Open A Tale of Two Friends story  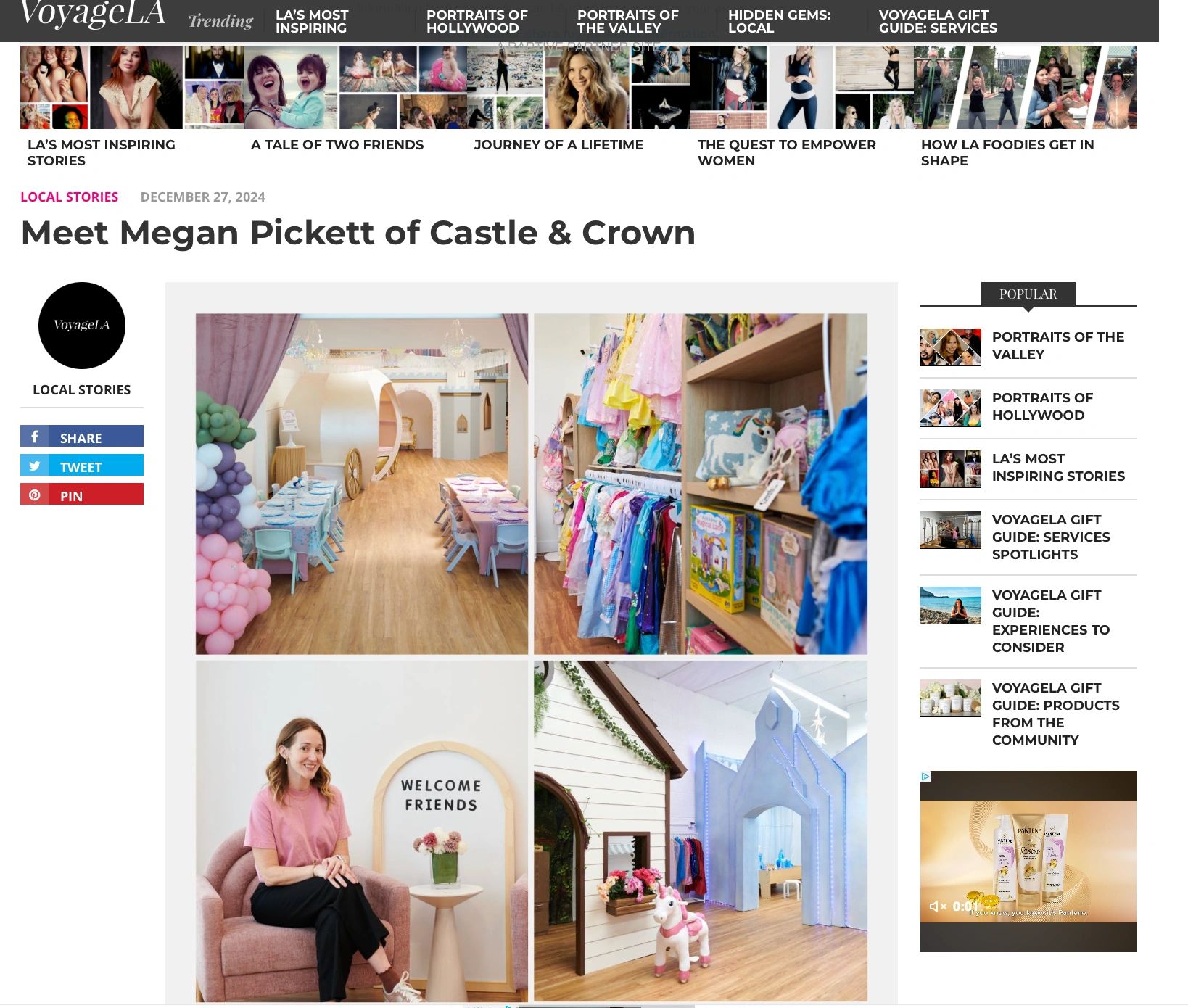pos(337,145)
